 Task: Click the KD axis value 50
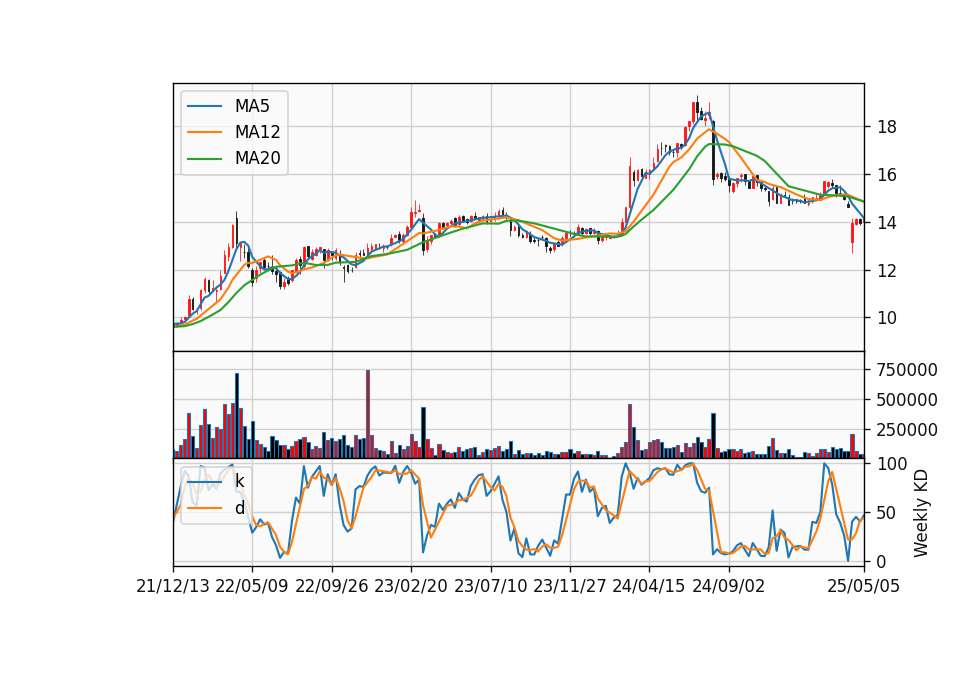click(x=887, y=513)
